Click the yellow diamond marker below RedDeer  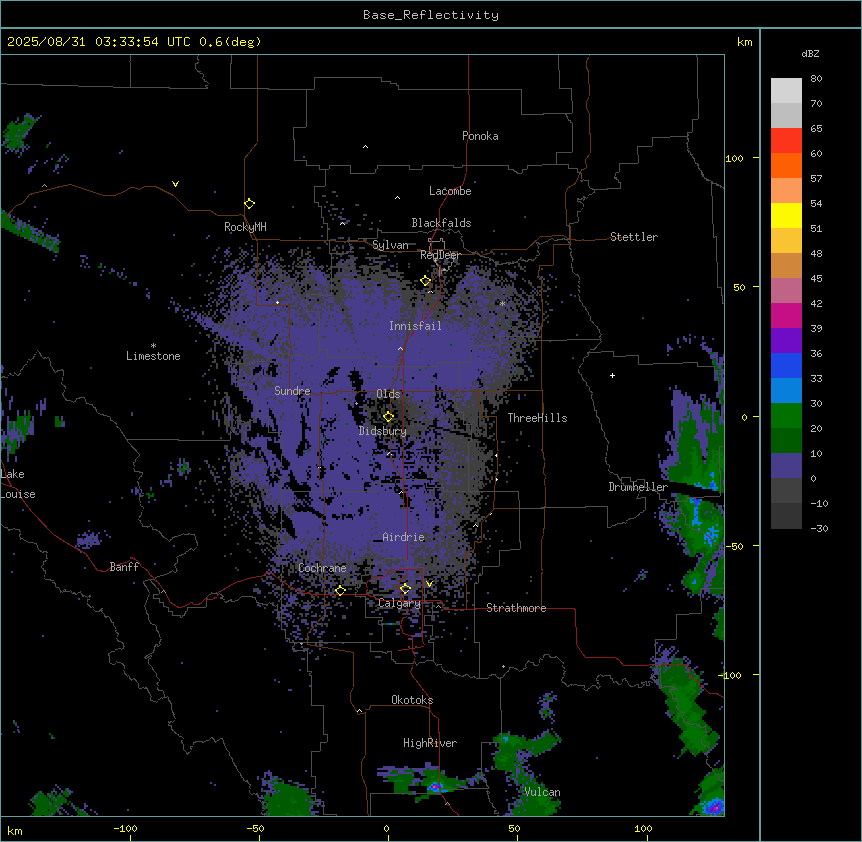coord(426,281)
